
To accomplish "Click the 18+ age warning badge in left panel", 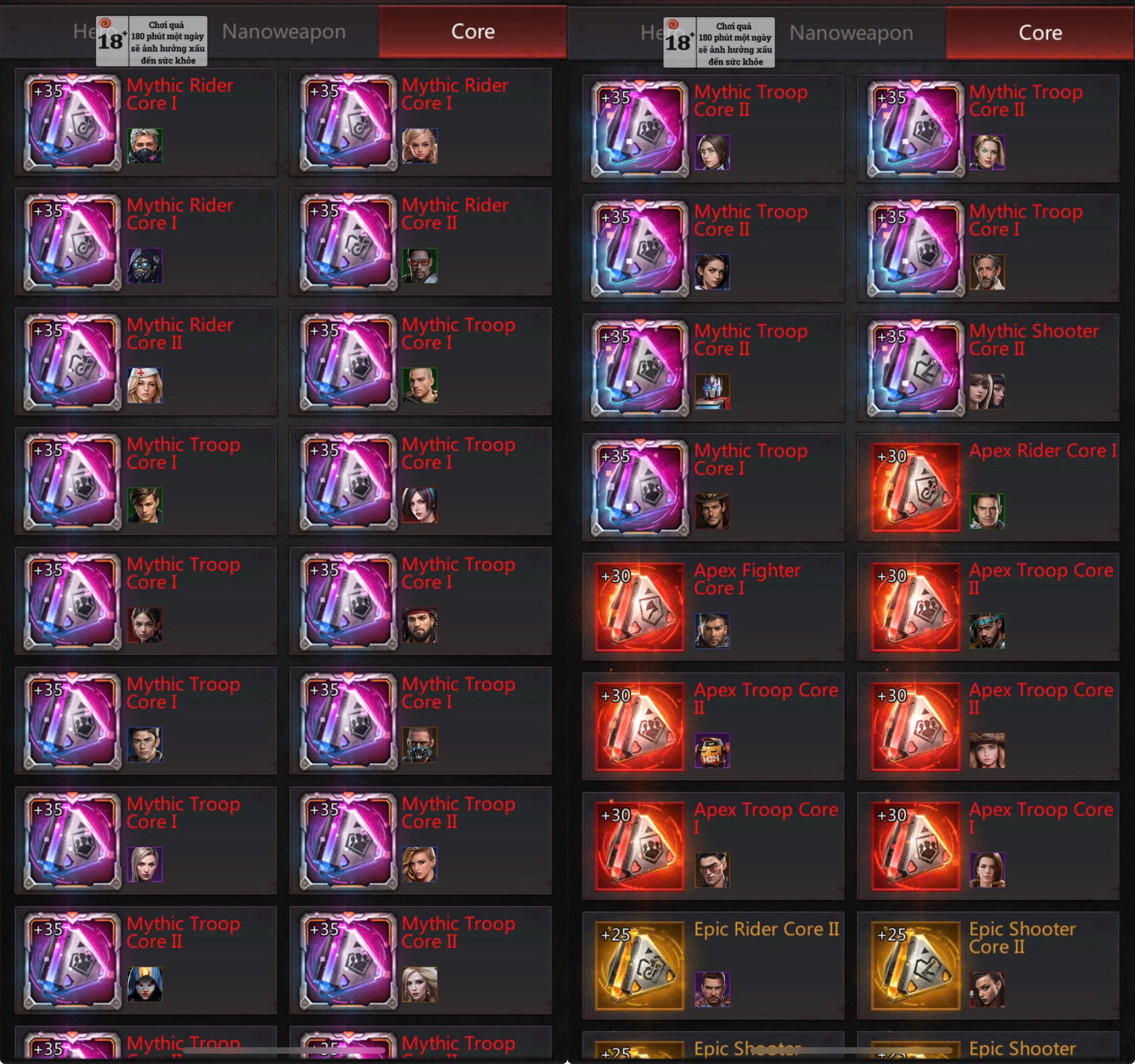I will (151, 41).
